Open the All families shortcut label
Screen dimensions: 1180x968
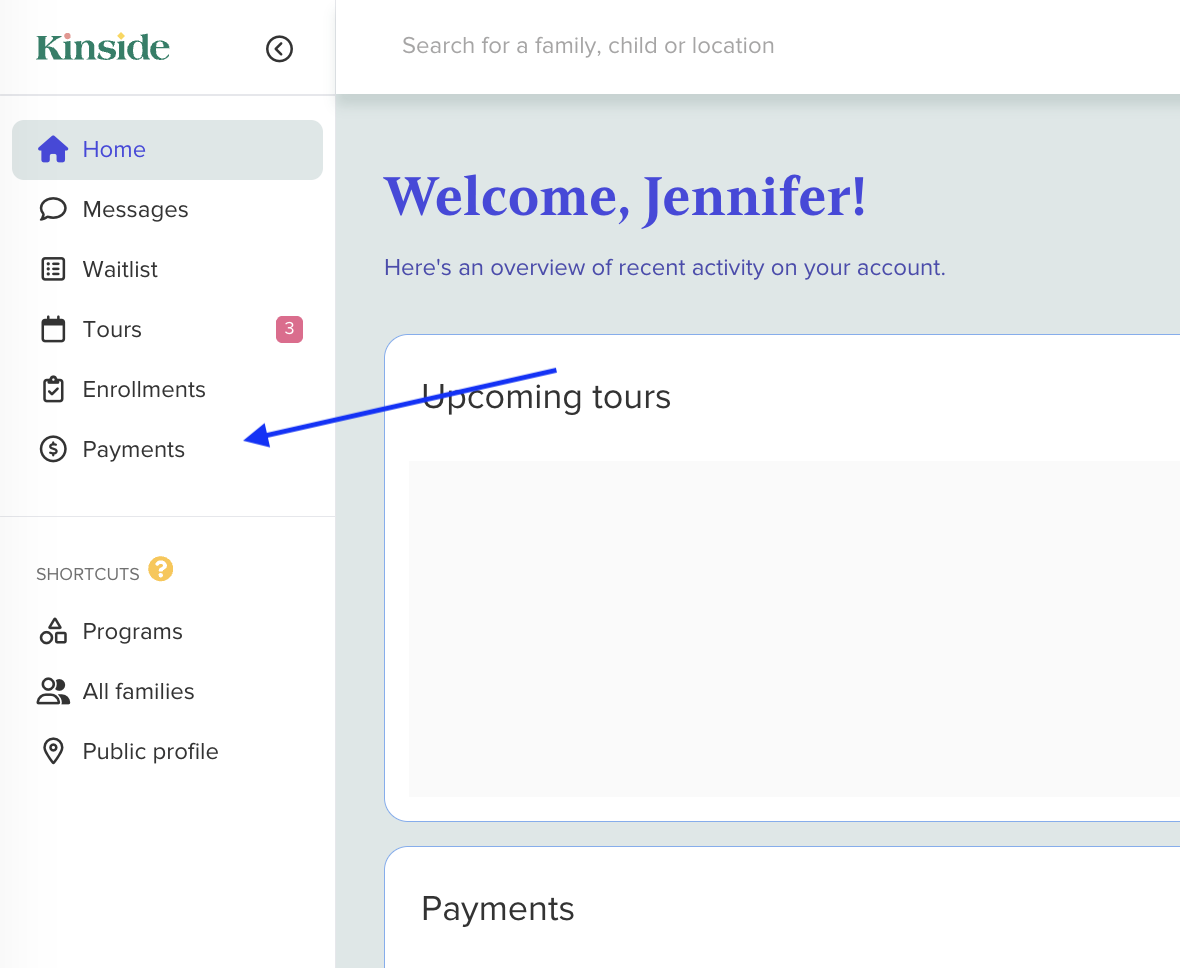click(x=138, y=691)
